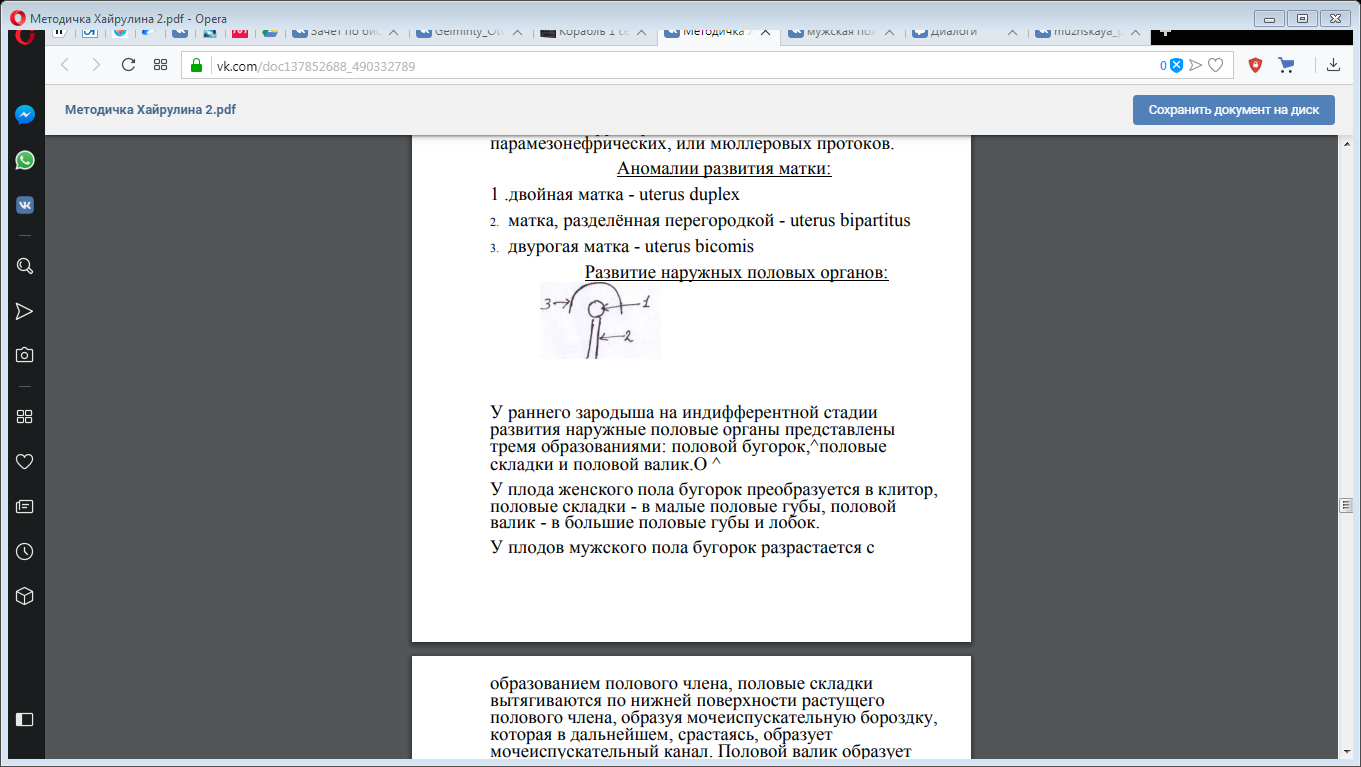The width and height of the screenshot is (1361, 767).
Task: Close the 'мужская пол' tab
Action: 889,33
